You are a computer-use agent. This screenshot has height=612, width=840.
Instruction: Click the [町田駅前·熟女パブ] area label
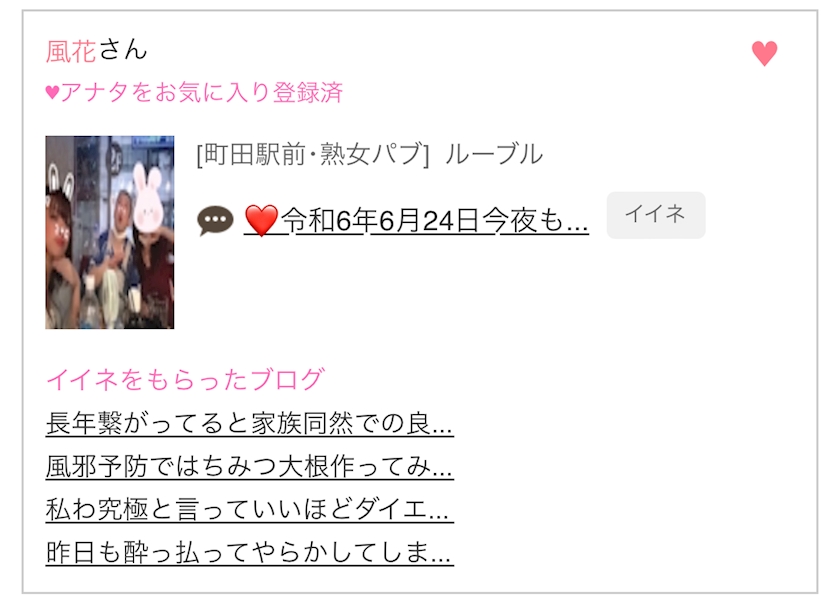point(313,154)
